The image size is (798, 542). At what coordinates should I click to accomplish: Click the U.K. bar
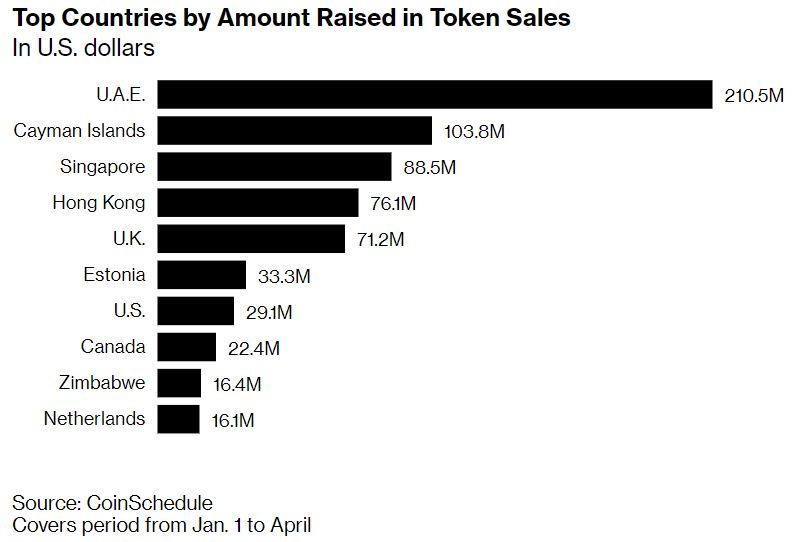click(251, 239)
